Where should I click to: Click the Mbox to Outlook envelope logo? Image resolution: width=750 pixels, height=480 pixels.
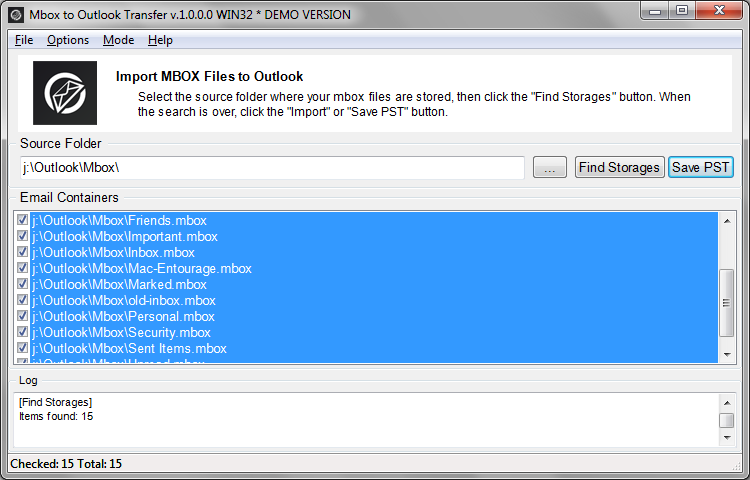[x=65, y=93]
